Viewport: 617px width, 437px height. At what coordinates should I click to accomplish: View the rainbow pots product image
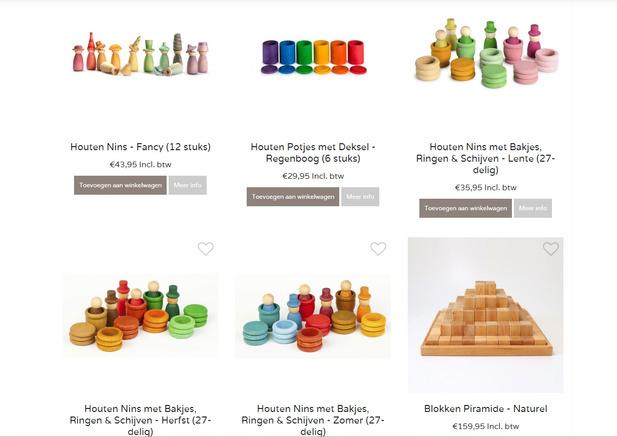coord(313,57)
